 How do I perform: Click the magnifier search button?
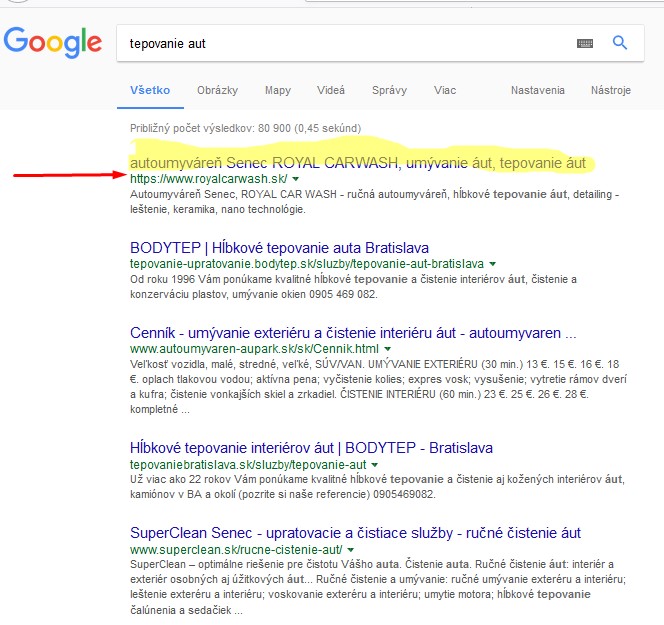point(620,43)
